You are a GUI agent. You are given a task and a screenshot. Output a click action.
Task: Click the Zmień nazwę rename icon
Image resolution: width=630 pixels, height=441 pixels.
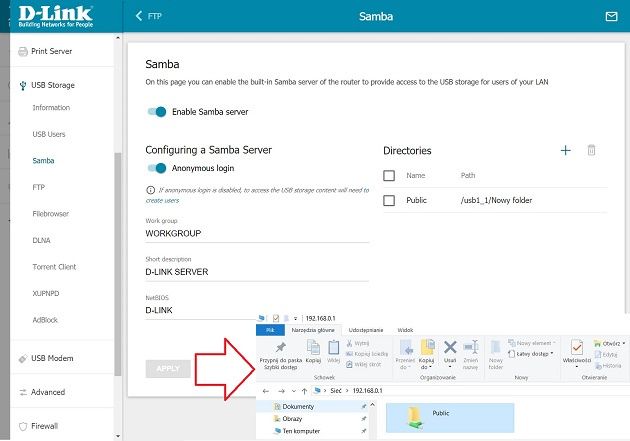[470, 347]
